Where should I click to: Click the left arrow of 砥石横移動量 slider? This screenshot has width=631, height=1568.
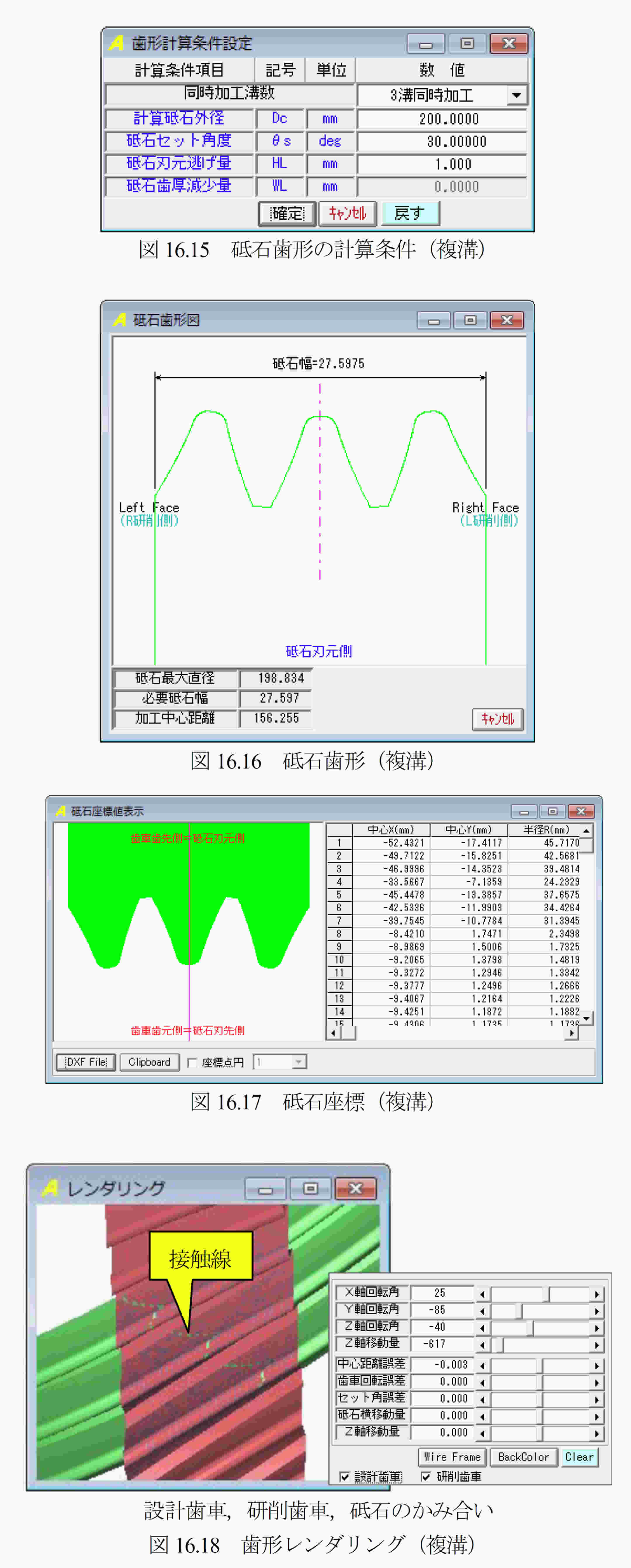coord(483,1417)
